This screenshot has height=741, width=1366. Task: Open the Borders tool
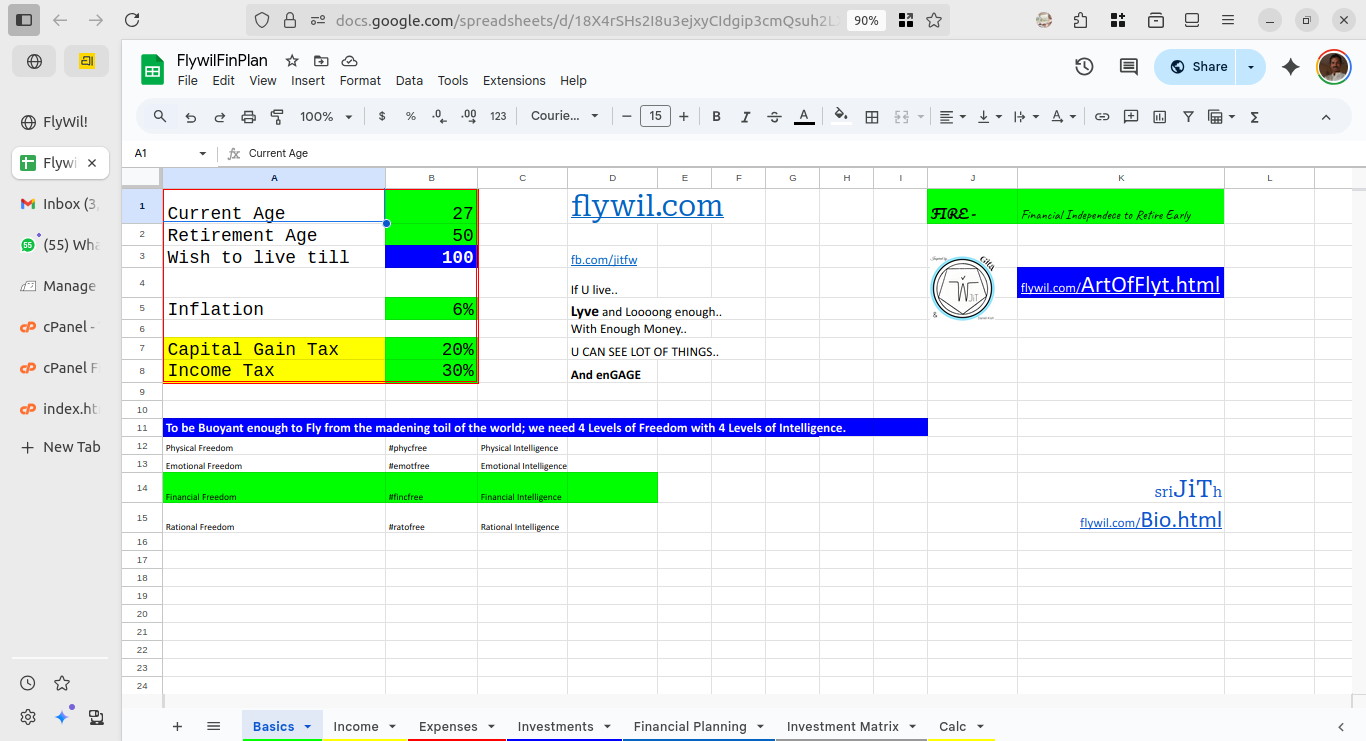click(x=872, y=117)
